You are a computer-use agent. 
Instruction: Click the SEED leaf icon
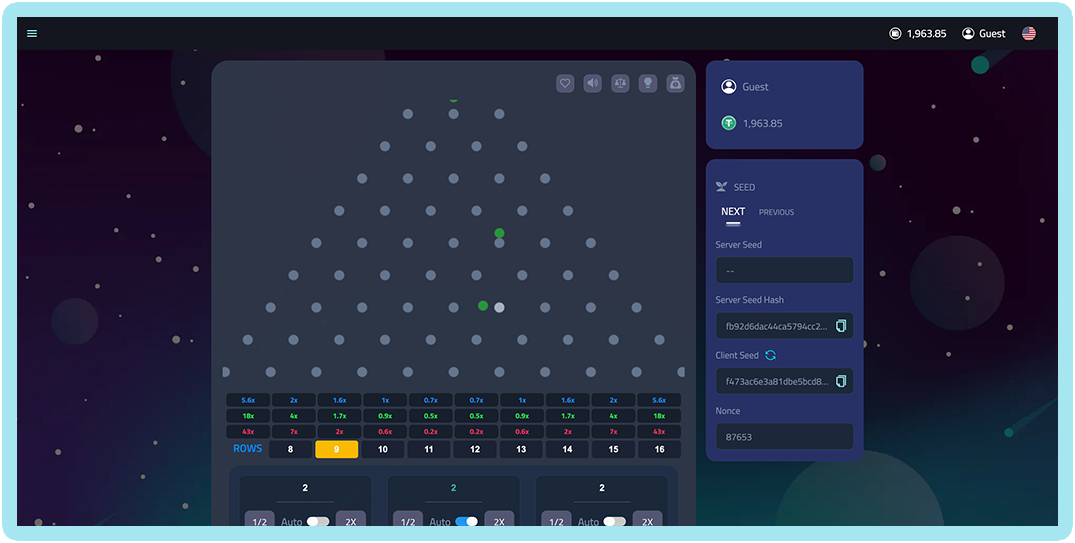721,186
